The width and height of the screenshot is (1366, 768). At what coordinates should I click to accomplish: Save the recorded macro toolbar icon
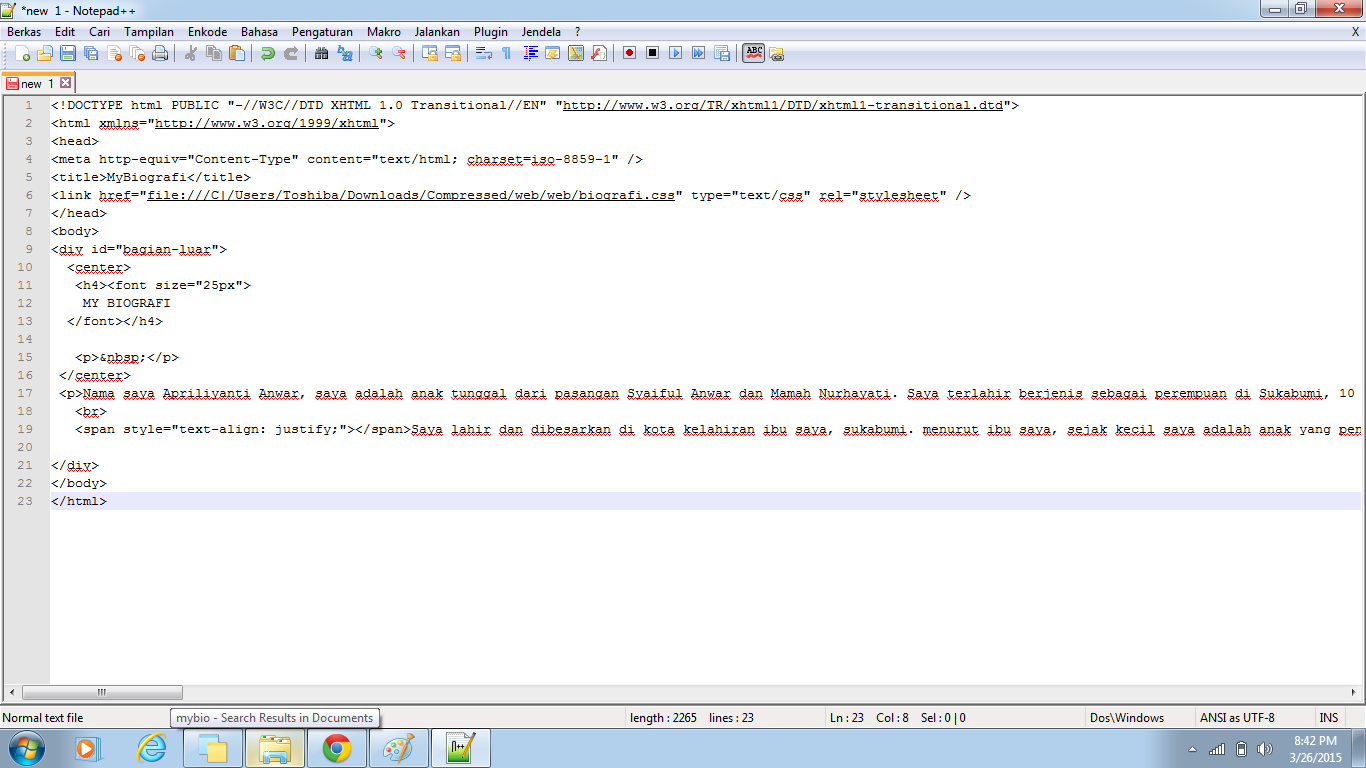(x=721, y=53)
